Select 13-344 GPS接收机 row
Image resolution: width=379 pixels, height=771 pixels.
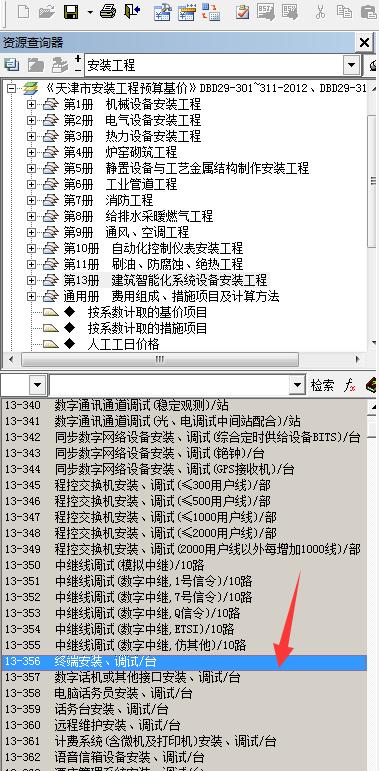coord(184,469)
